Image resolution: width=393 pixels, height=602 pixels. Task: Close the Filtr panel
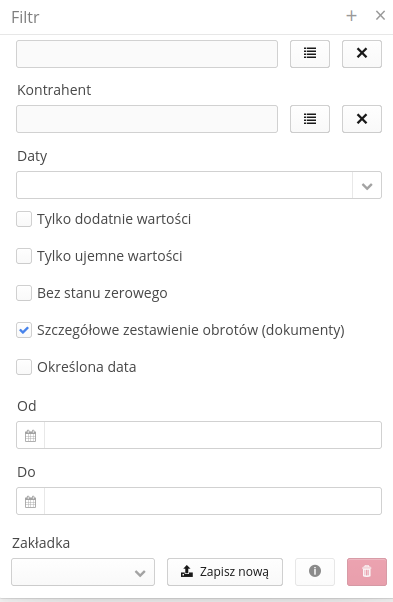pyautogui.click(x=380, y=15)
